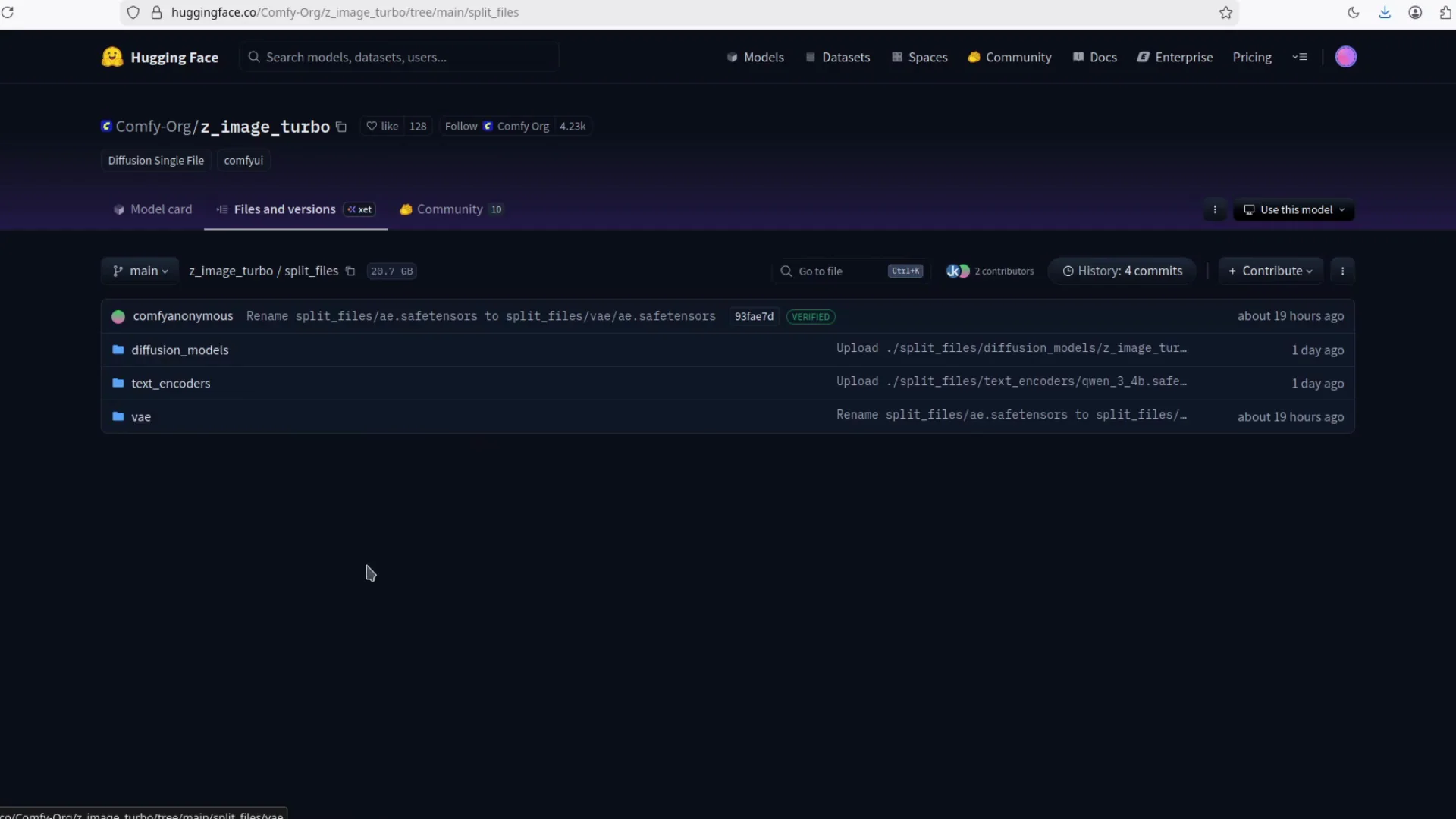Open the Use this model dropdown

[1294, 209]
